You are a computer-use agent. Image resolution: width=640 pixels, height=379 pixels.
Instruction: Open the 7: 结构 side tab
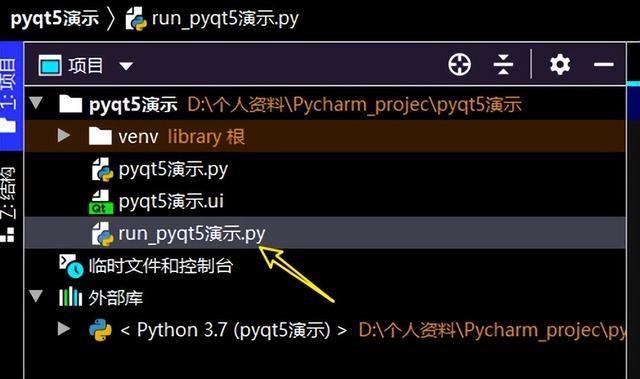tap(9, 204)
